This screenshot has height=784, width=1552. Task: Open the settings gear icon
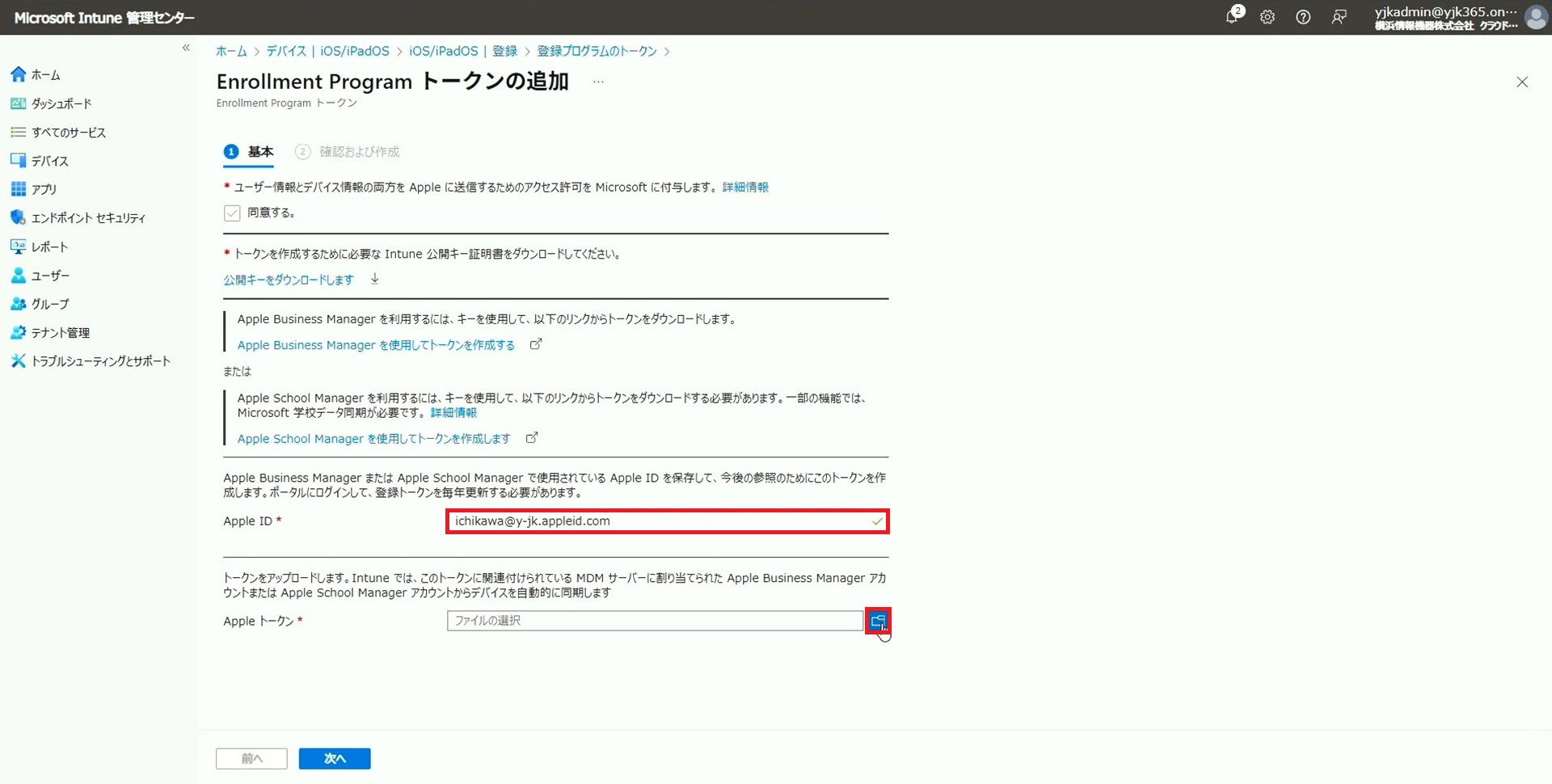tap(1267, 17)
